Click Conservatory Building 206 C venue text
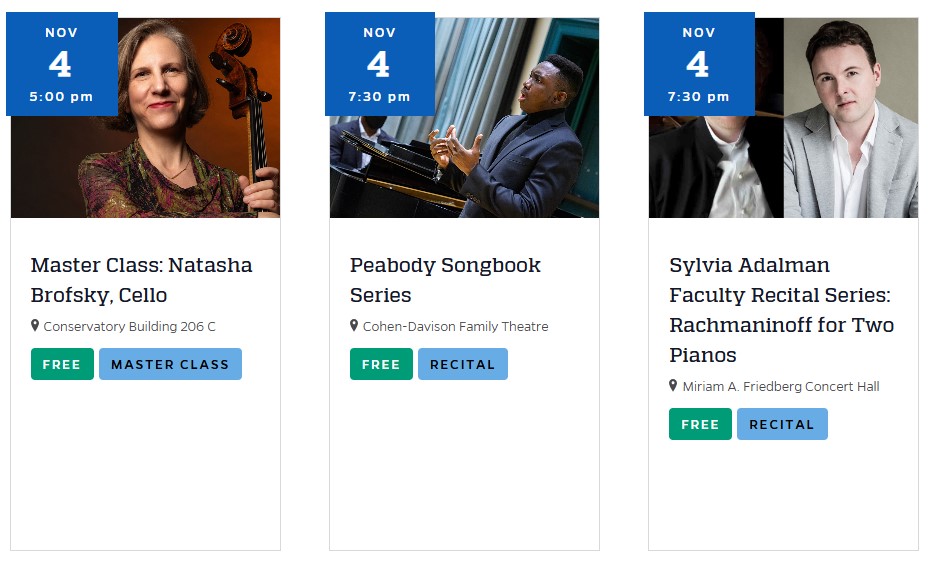The width and height of the screenshot is (933, 573). 129,327
